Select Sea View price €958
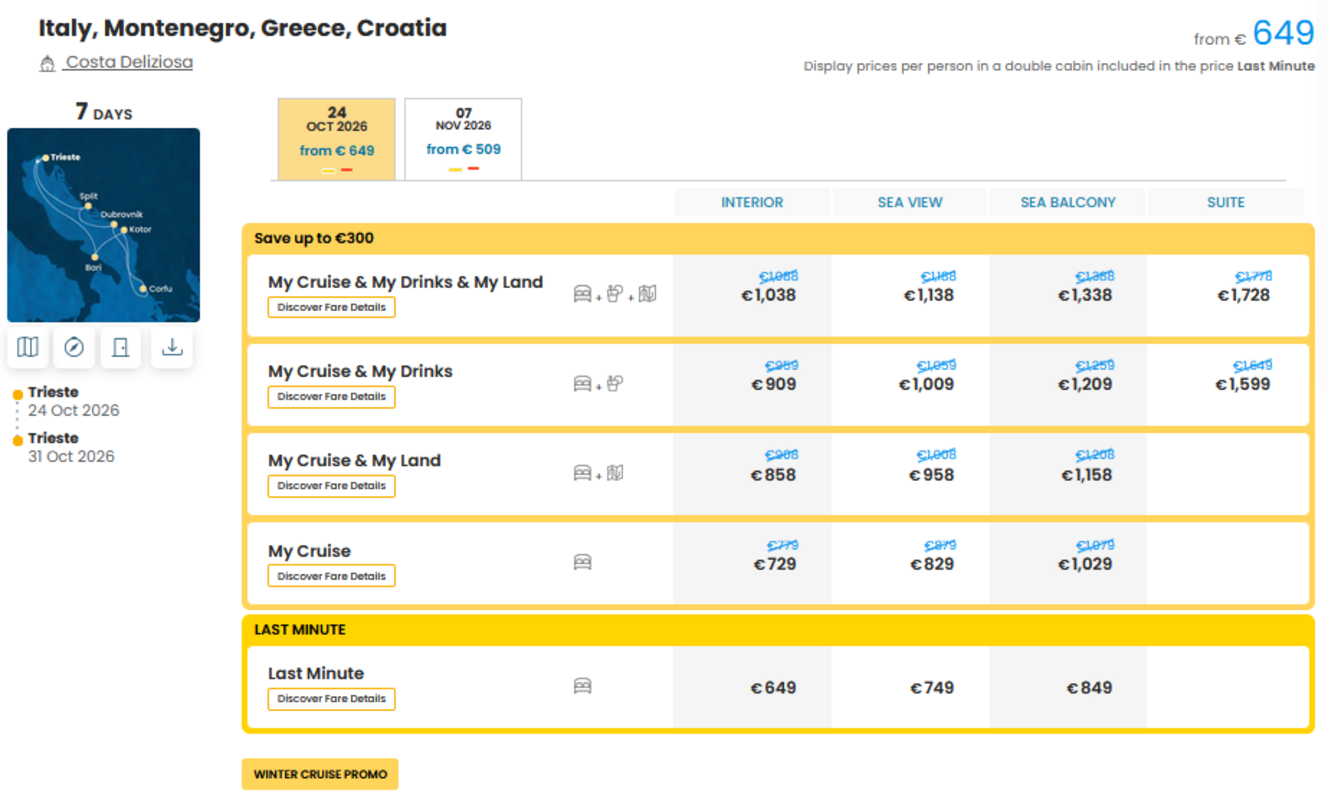Viewport: 1328px width, 800px height. point(931,475)
